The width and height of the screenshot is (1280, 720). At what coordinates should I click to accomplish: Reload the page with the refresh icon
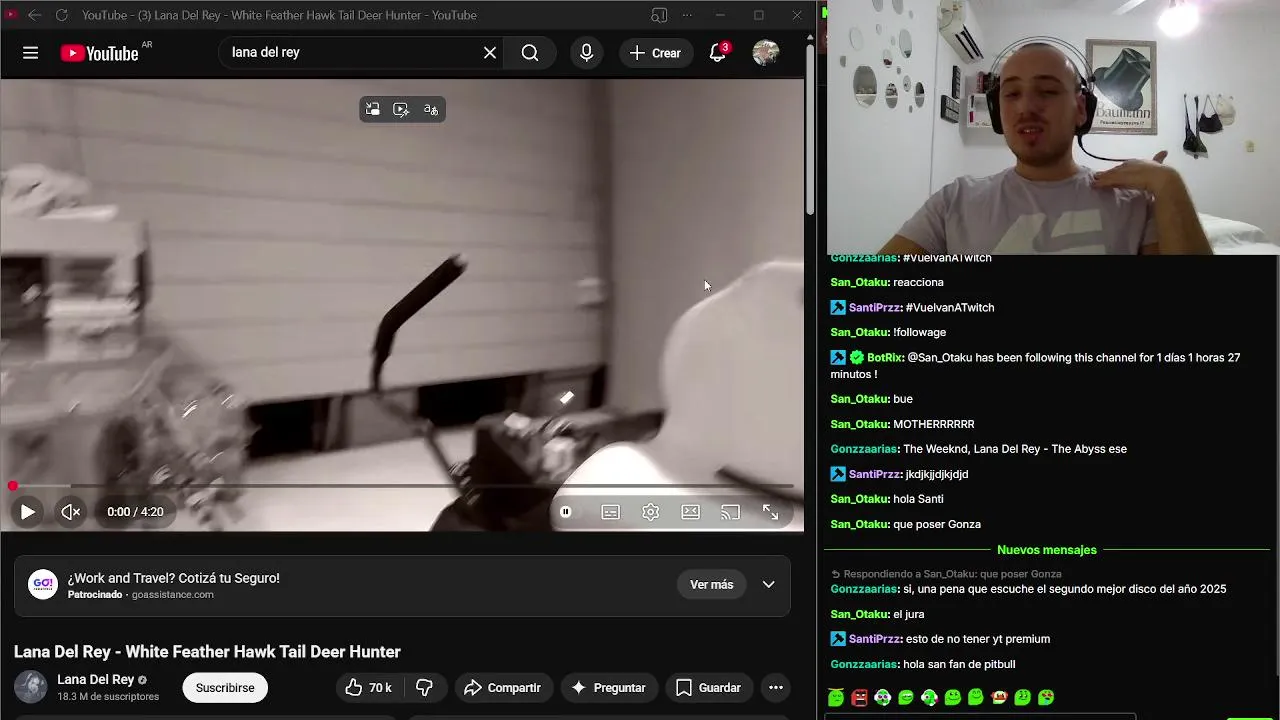pos(62,15)
